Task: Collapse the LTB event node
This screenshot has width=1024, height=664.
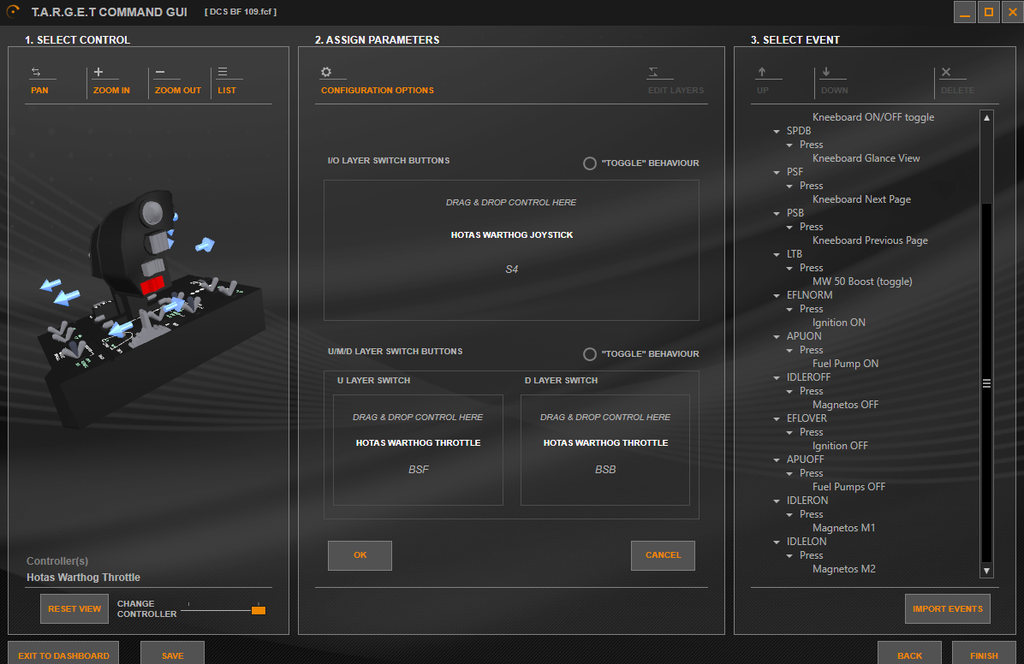Action: (777, 255)
